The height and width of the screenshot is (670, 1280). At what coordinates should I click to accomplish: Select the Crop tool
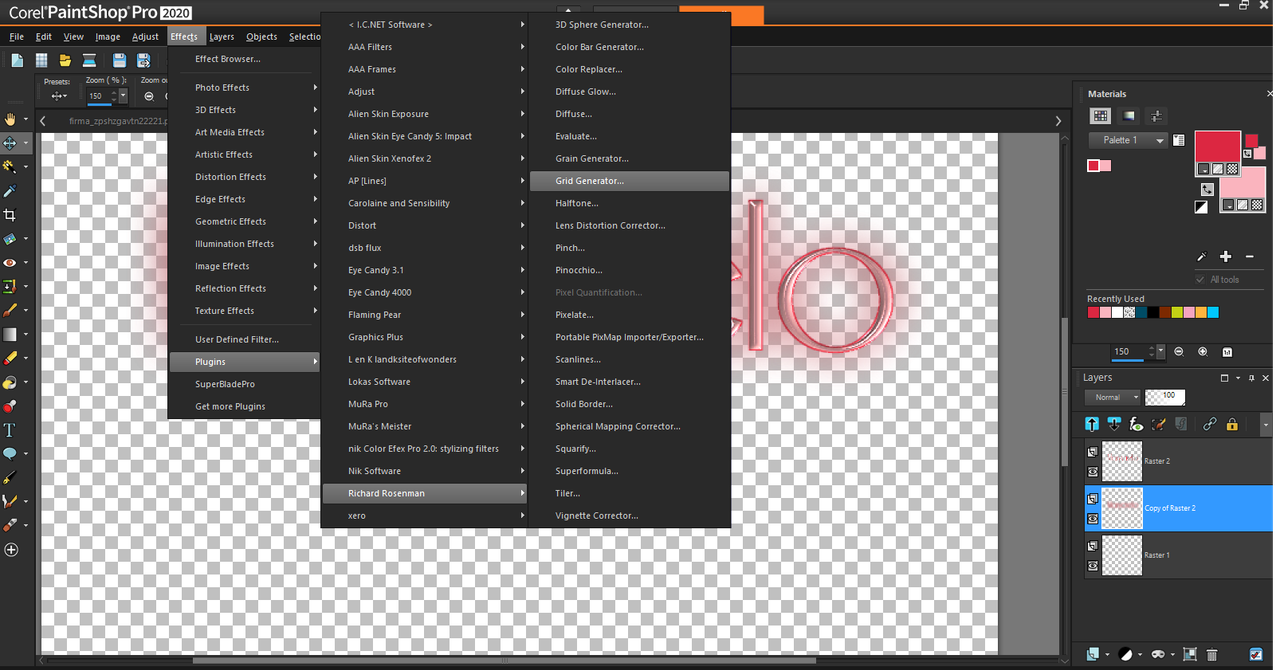(10, 215)
